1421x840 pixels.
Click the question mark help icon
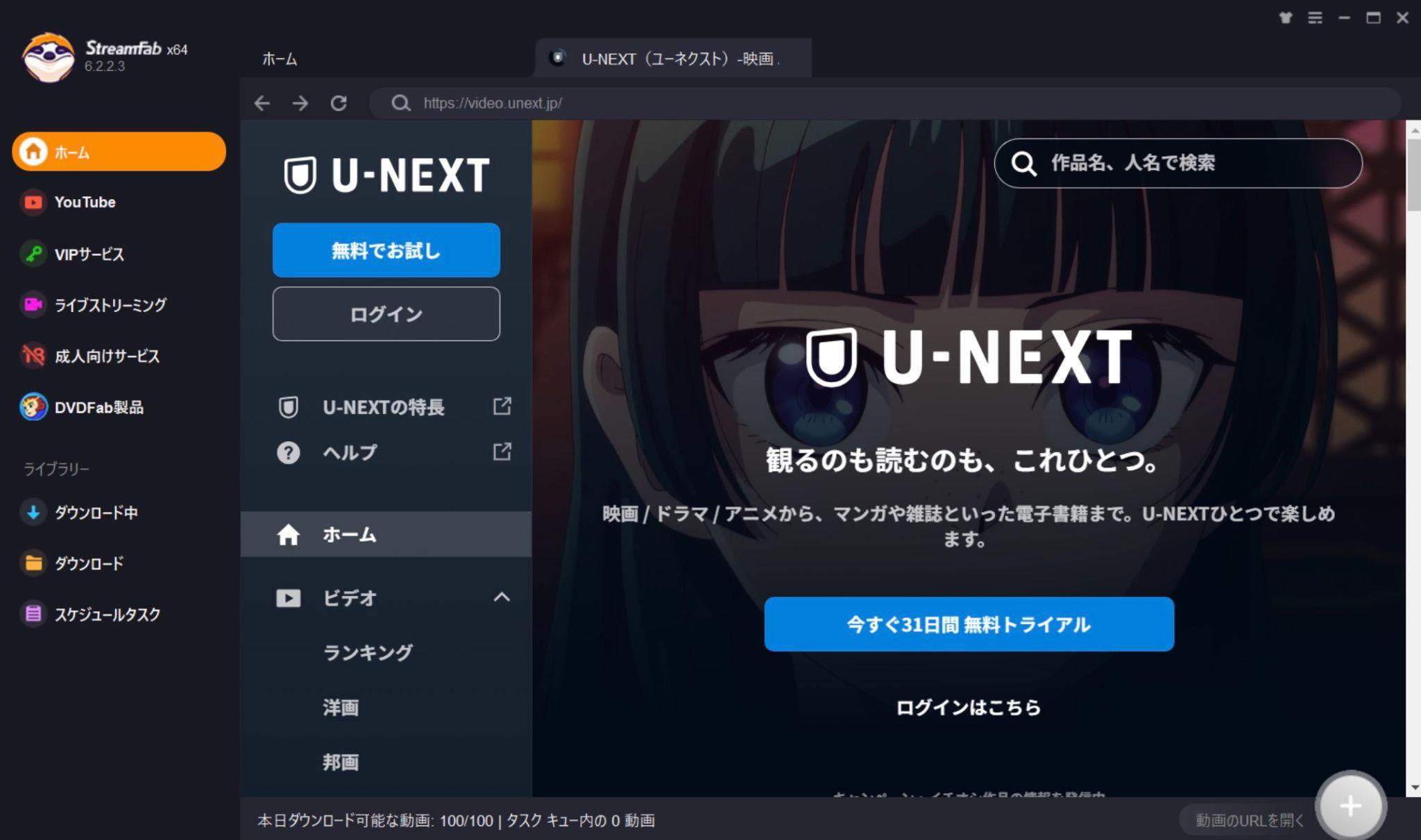tap(288, 452)
